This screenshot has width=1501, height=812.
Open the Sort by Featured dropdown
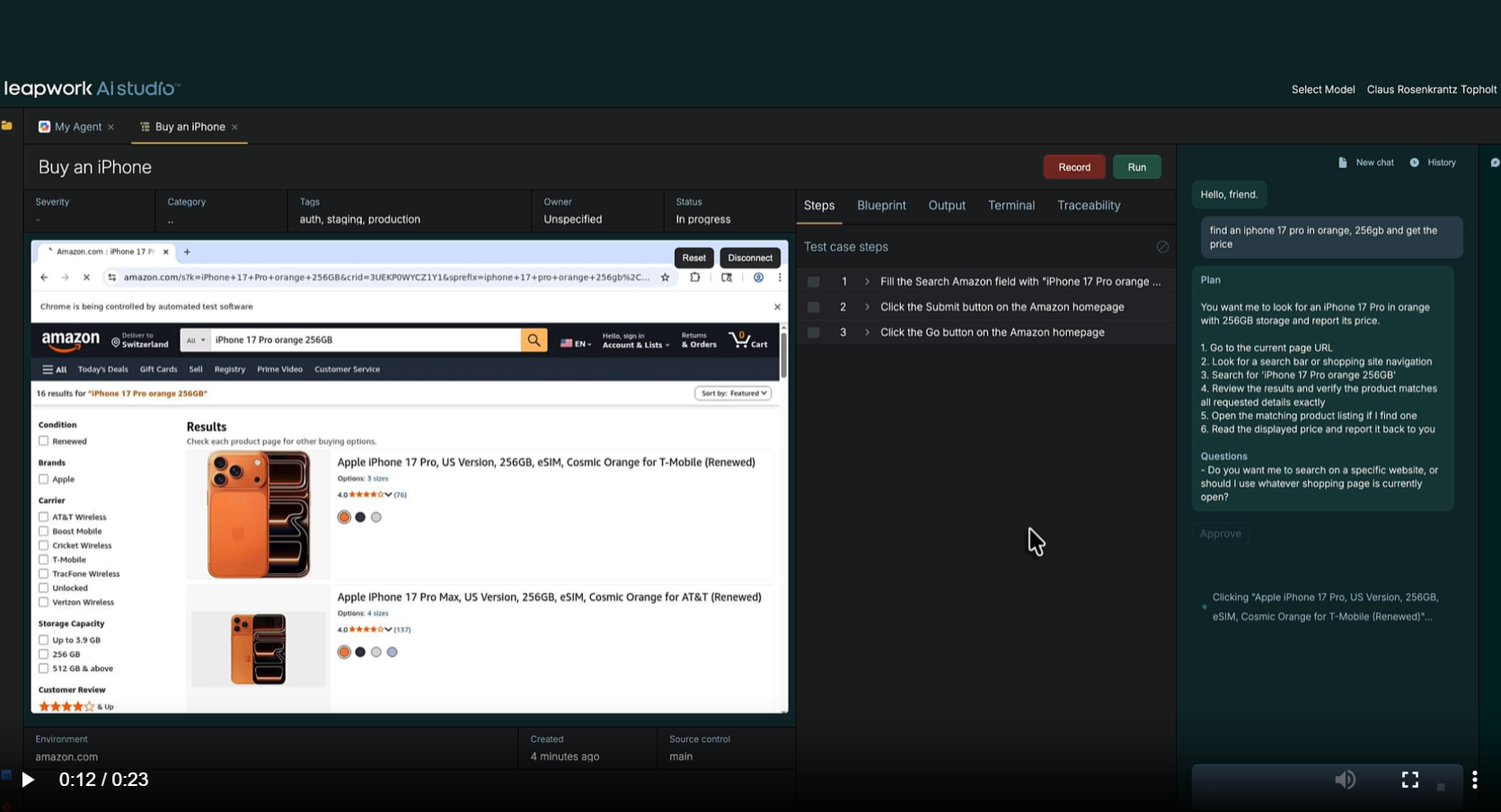pos(733,393)
